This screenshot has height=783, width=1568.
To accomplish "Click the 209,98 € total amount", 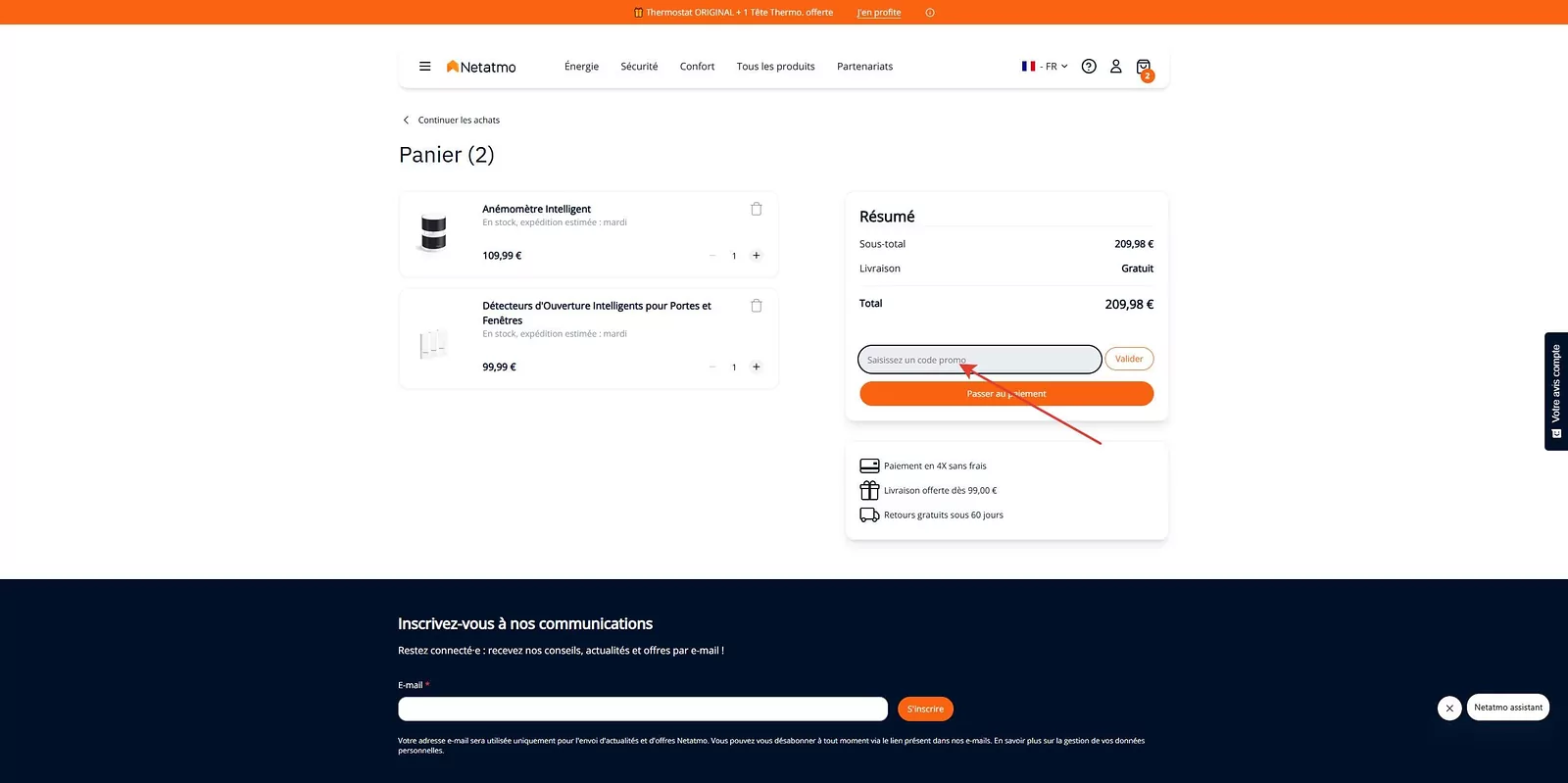I will (x=1129, y=305).
